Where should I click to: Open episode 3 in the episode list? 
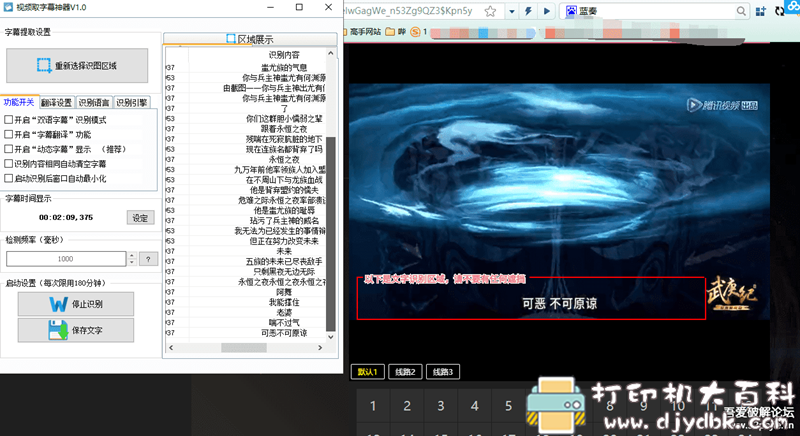click(x=441, y=406)
